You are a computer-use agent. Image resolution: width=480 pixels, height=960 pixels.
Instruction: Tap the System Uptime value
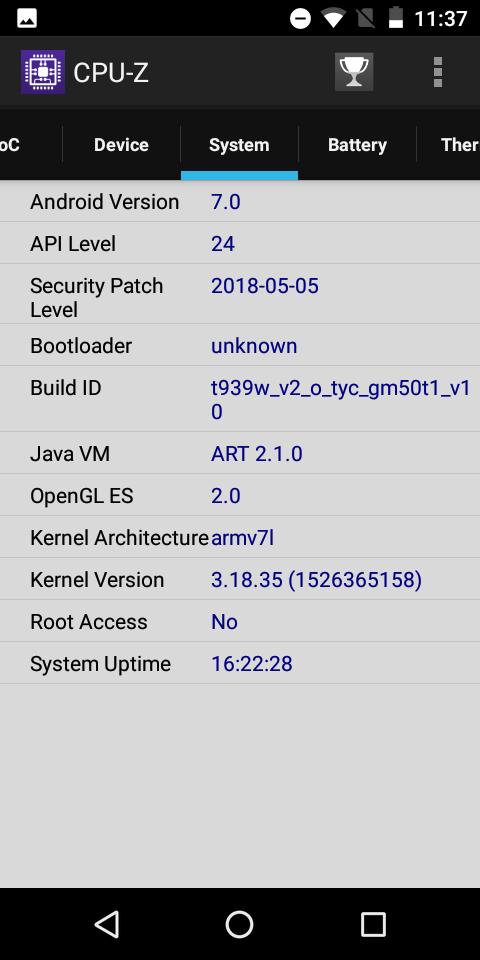point(252,664)
